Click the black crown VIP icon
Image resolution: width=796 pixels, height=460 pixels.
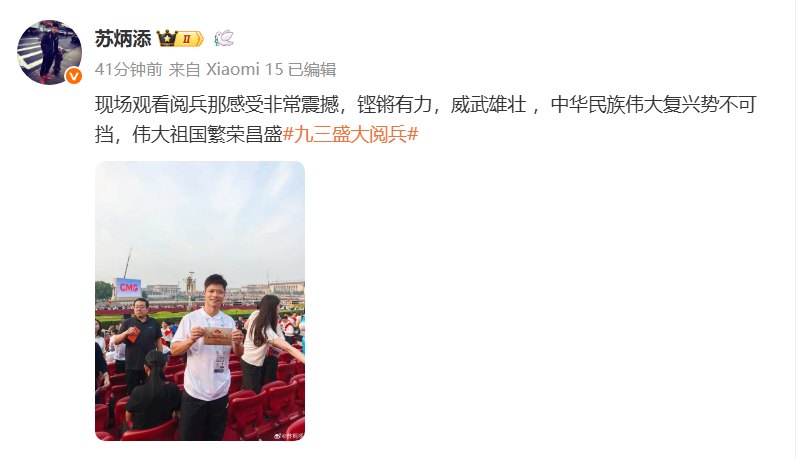click(167, 38)
